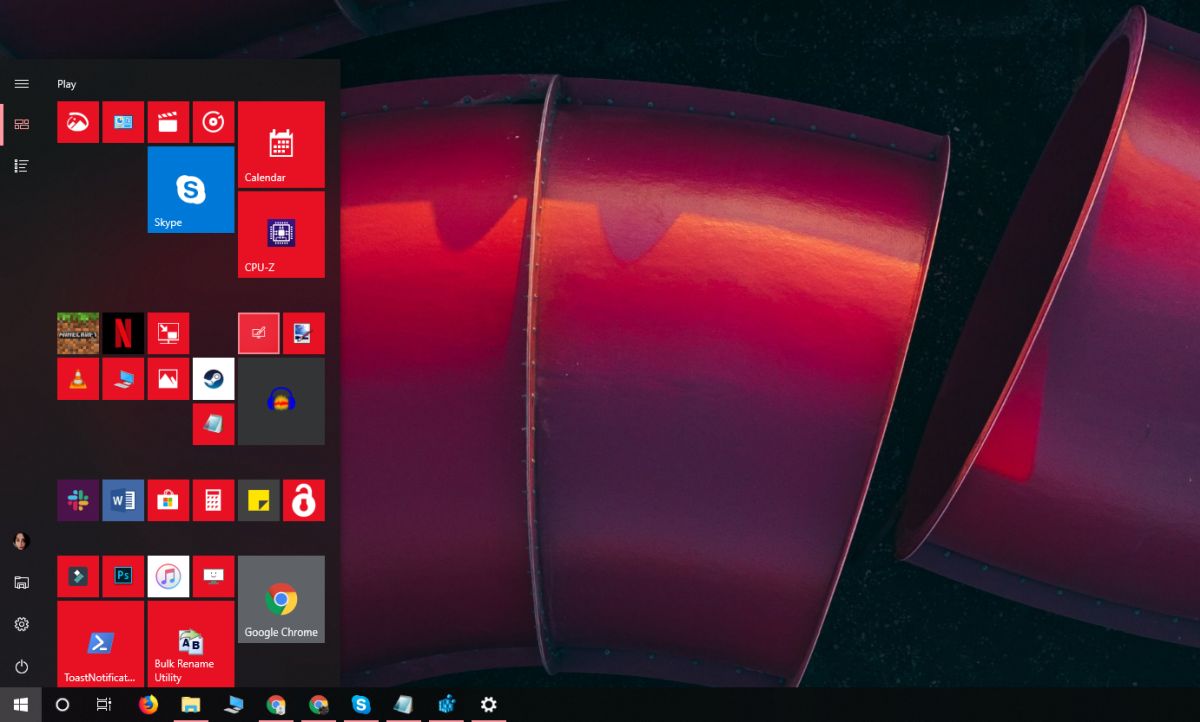
Task: Launch Steam from its tile
Action: (x=213, y=378)
